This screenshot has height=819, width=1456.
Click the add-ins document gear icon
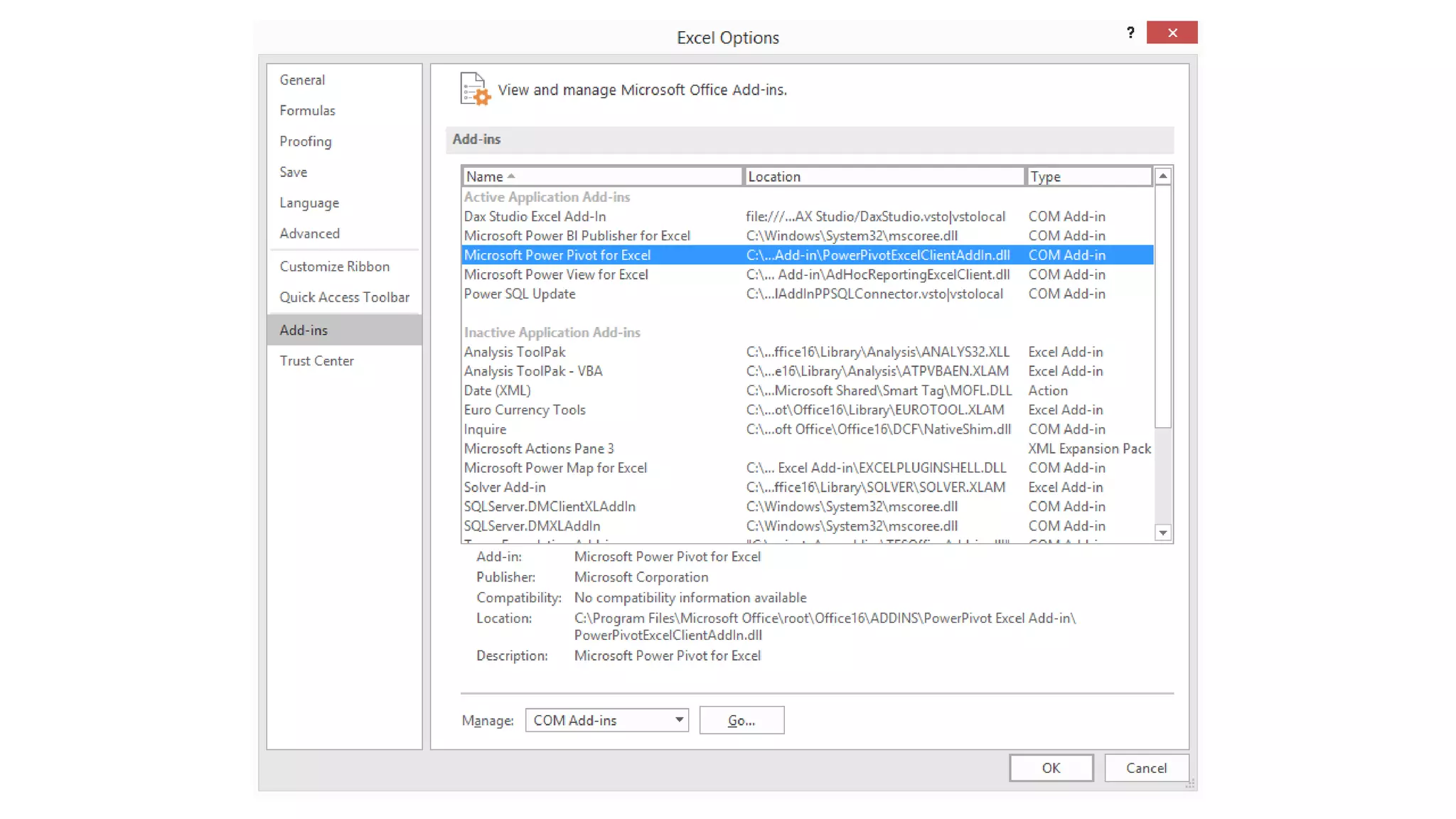point(475,89)
